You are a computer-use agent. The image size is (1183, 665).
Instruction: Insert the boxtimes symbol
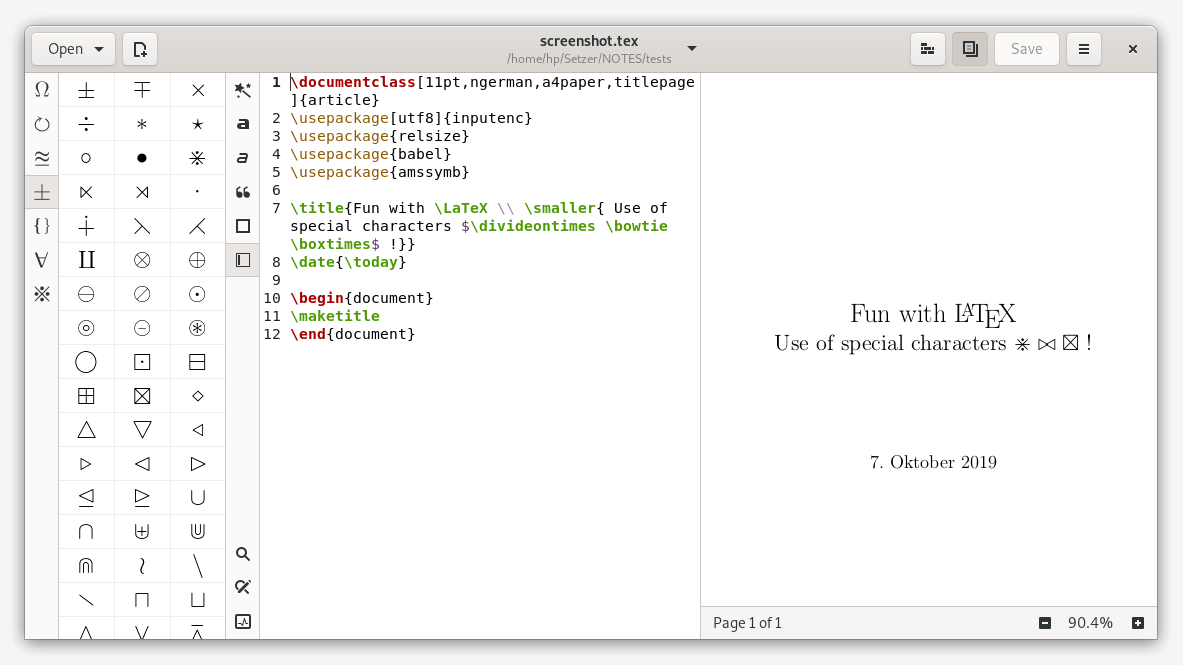(142, 396)
